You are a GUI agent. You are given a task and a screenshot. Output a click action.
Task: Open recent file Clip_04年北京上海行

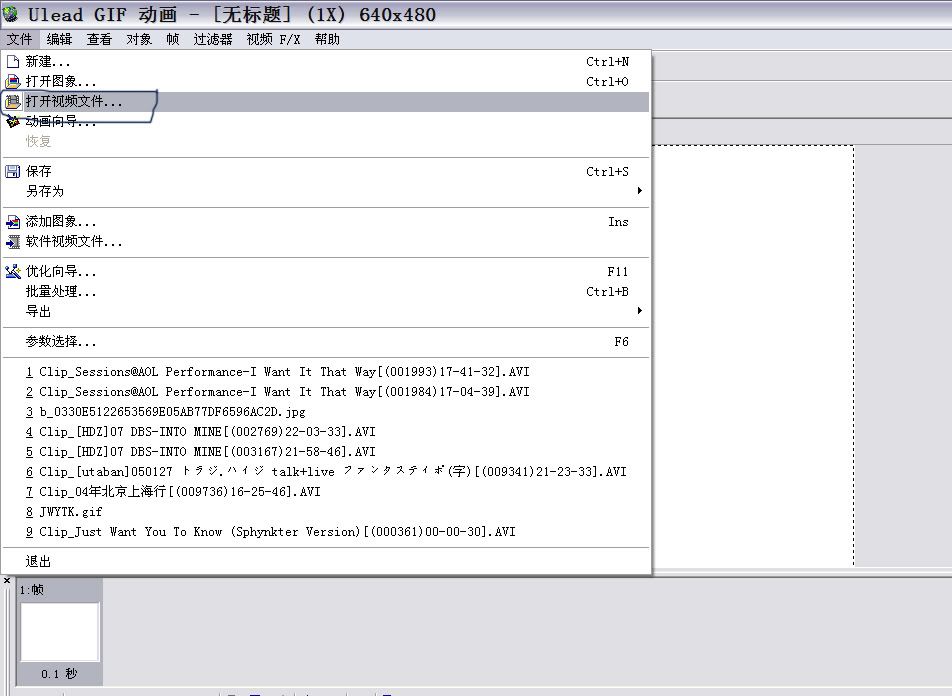tap(326, 491)
